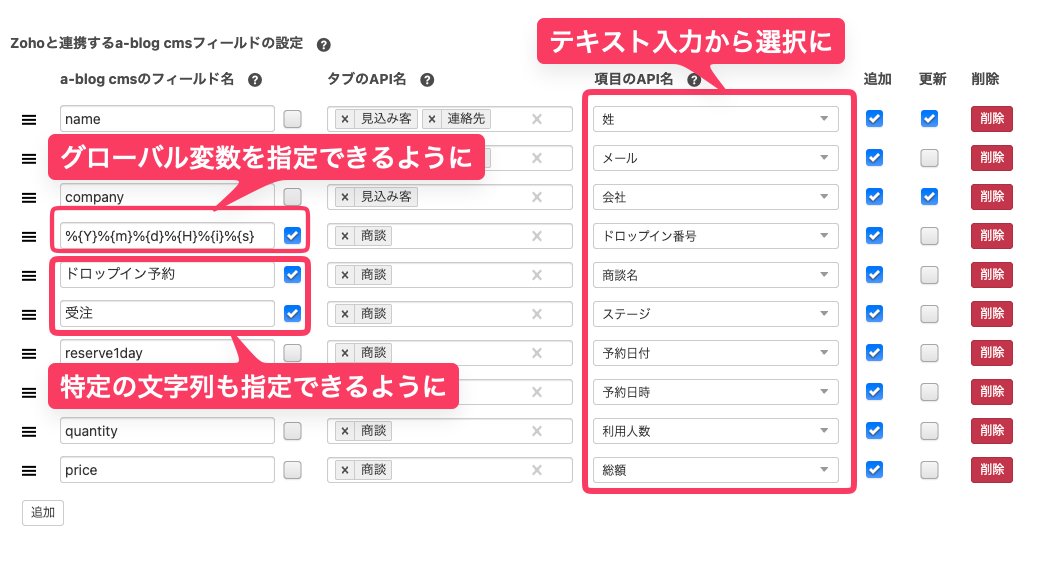1040x562 pixels.
Task: Grab the drag handle of the company row
Action: [x=29, y=198]
